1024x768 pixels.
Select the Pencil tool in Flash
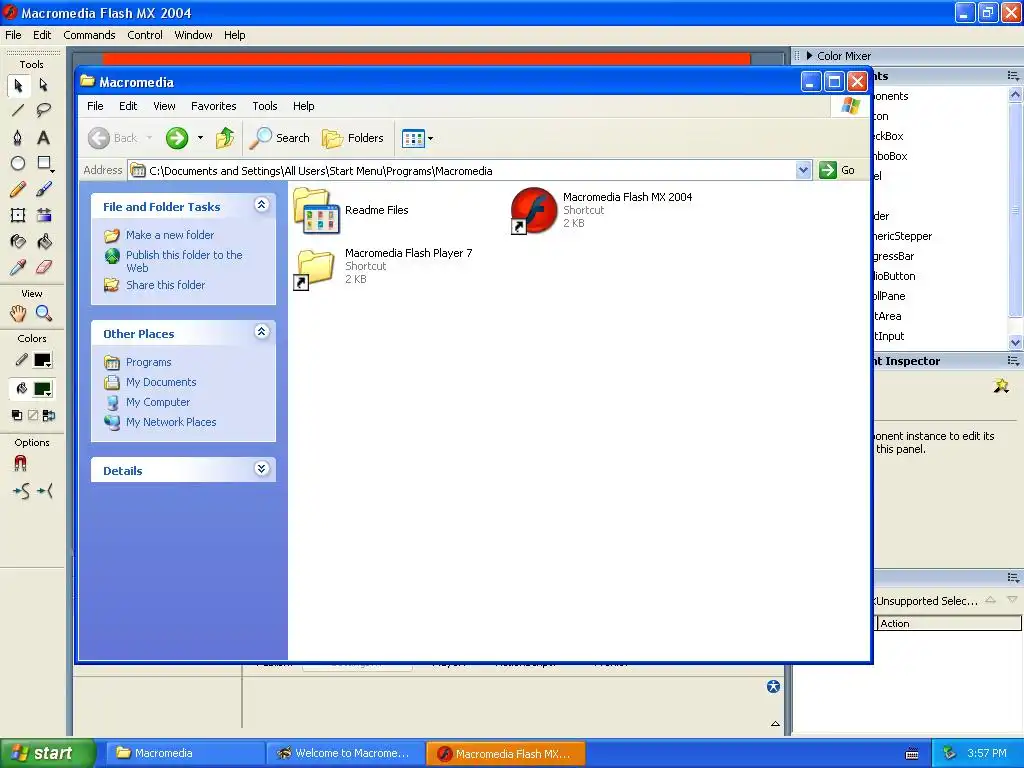pos(18,189)
